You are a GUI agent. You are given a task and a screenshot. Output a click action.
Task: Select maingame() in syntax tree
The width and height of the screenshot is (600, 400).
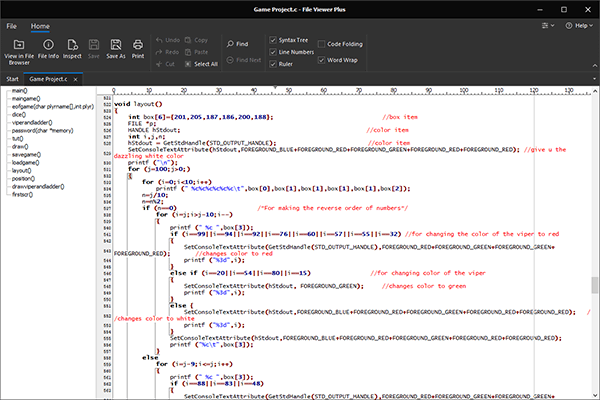[x=26, y=99]
